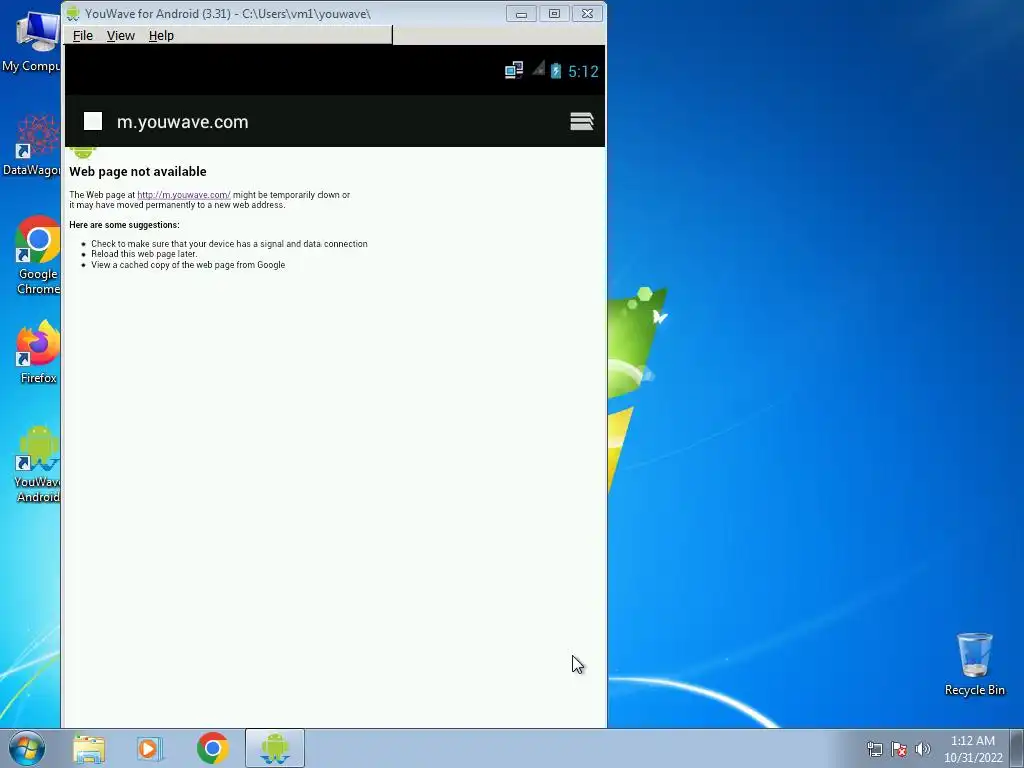Click "Reload this web page later." suggestion

coord(144,254)
